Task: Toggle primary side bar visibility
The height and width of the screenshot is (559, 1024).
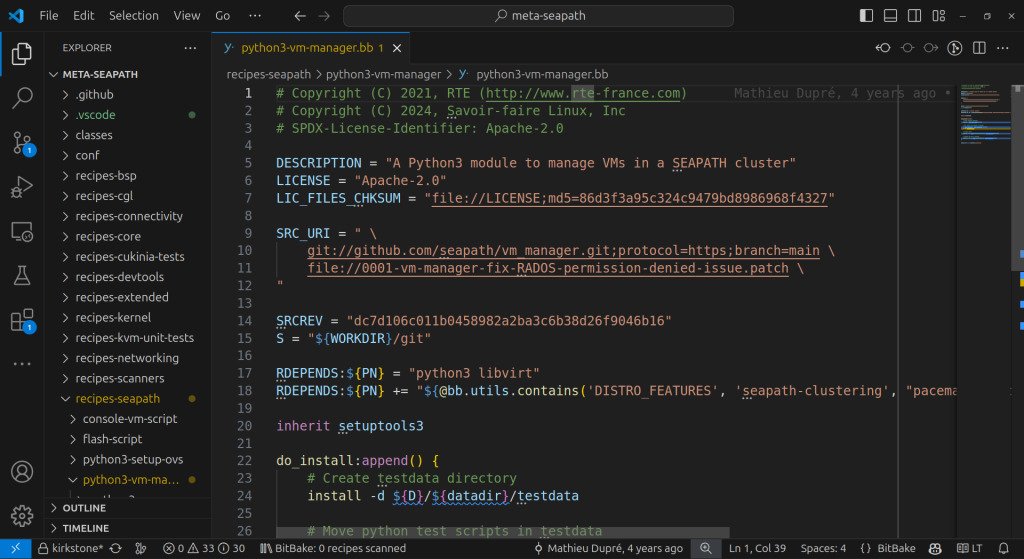Action: tap(865, 16)
